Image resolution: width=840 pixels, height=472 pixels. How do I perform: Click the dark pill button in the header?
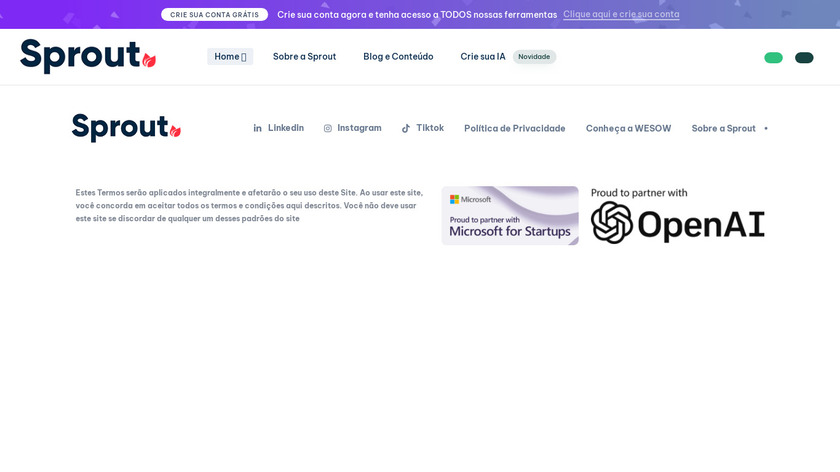click(804, 57)
